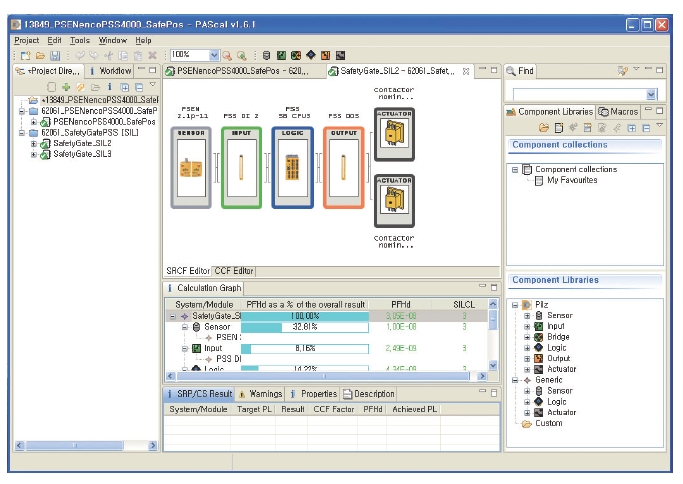
Task: Select the lower ACTUATOR contactor block
Action: point(394,201)
